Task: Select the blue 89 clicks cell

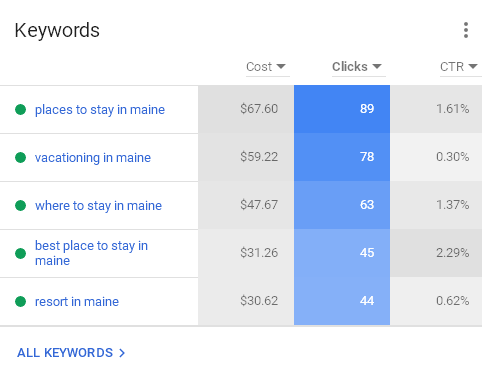Action: point(342,109)
